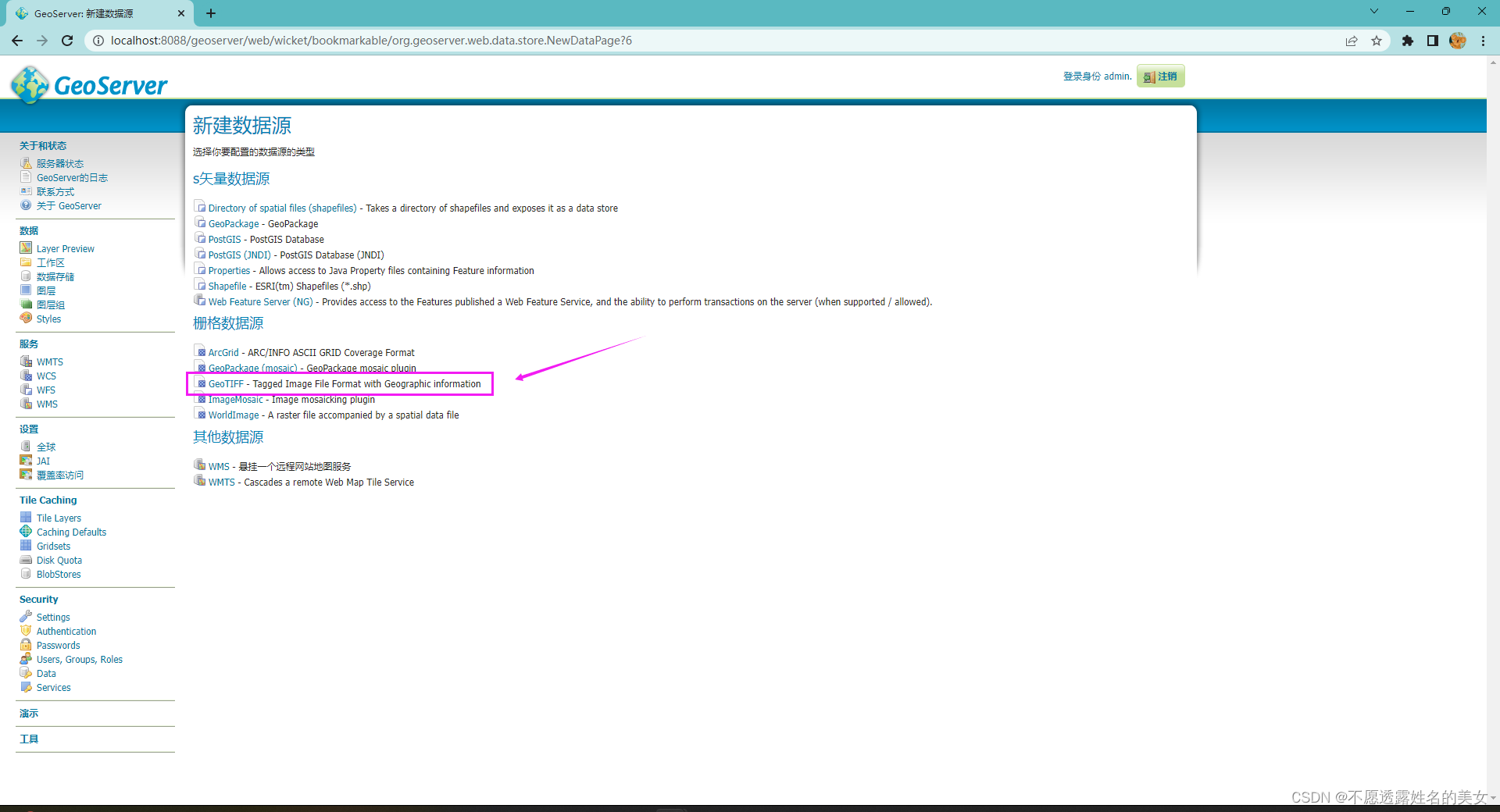Click the WMS service icon in sidebar
Viewport: 1500px width, 812px height.
tap(26, 404)
